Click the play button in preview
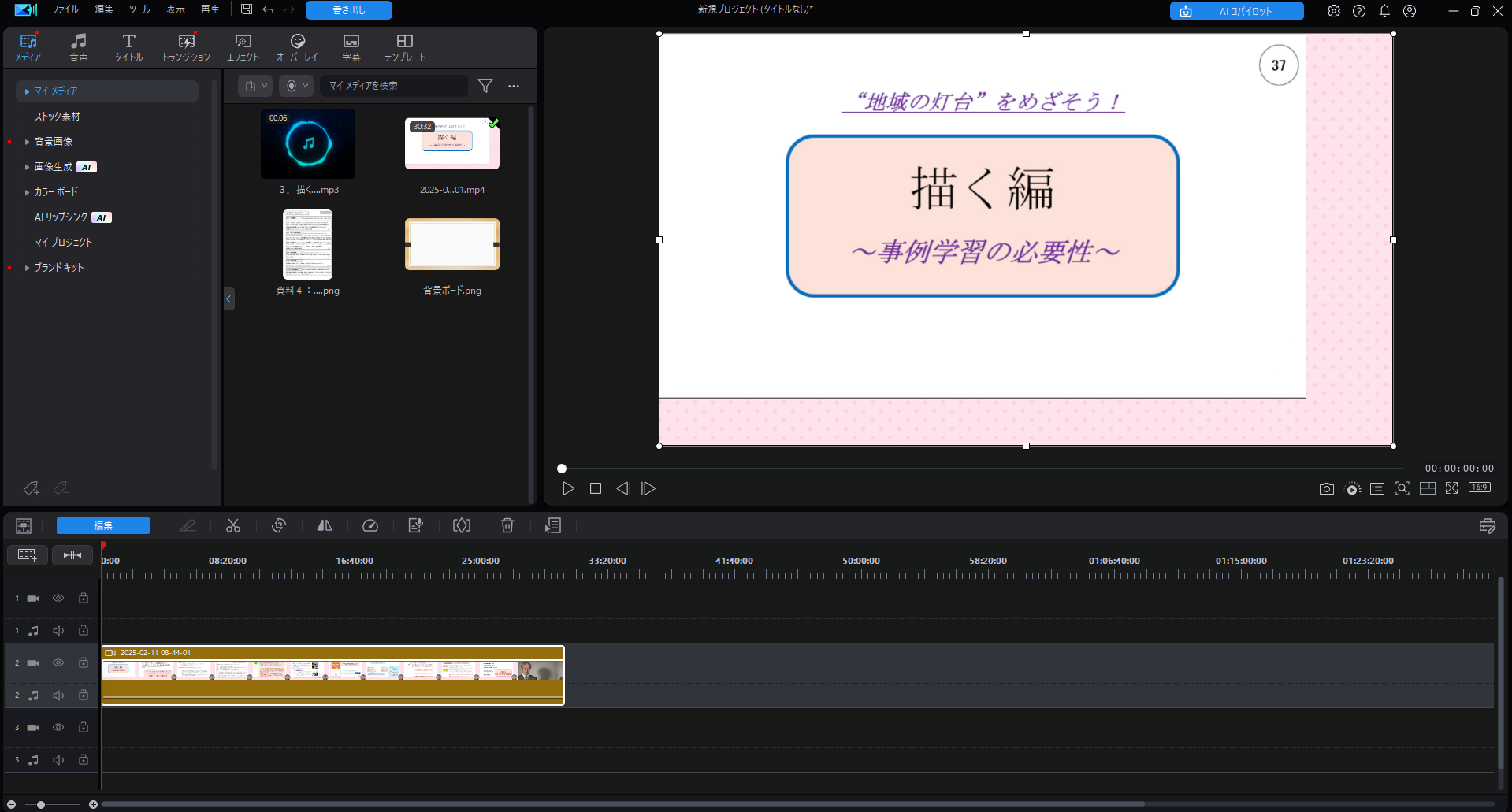Screen dimensions: 1512x812 [x=568, y=488]
